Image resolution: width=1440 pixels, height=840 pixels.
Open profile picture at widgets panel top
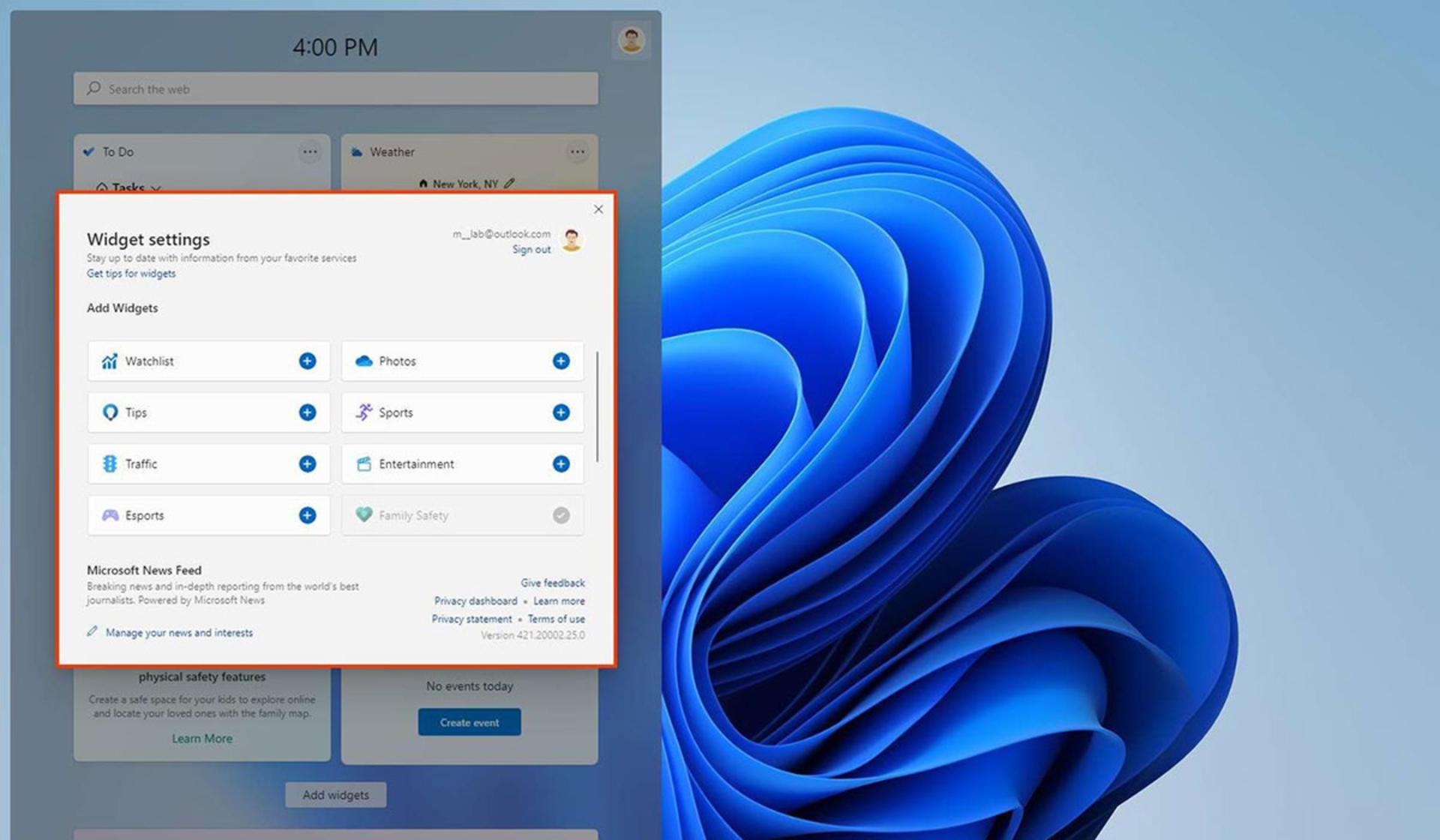tap(631, 40)
